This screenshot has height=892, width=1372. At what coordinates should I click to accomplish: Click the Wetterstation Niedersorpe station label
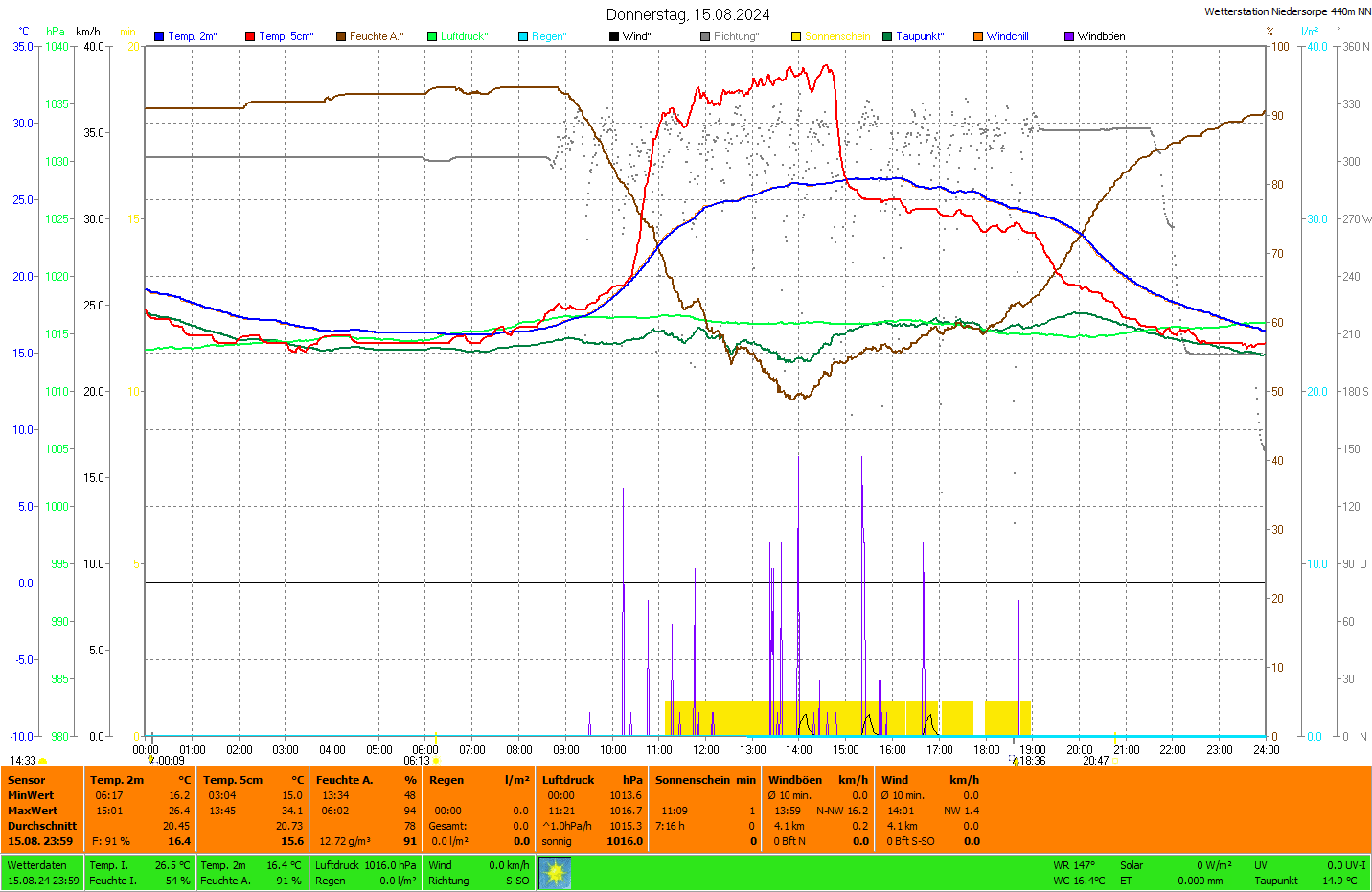[x=1287, y=11]
